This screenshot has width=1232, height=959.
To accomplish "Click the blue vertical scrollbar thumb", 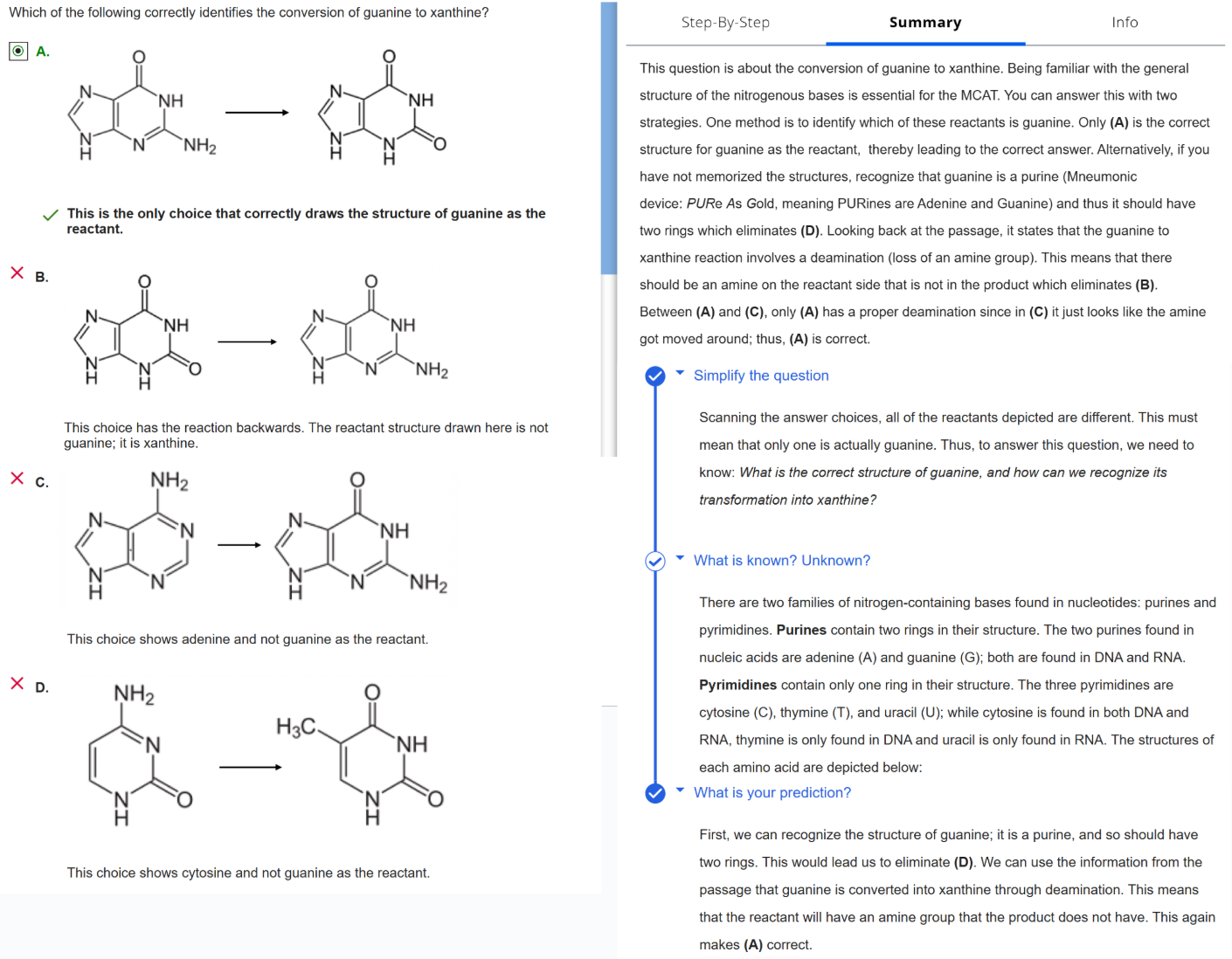I will click(x=609, y=140).
